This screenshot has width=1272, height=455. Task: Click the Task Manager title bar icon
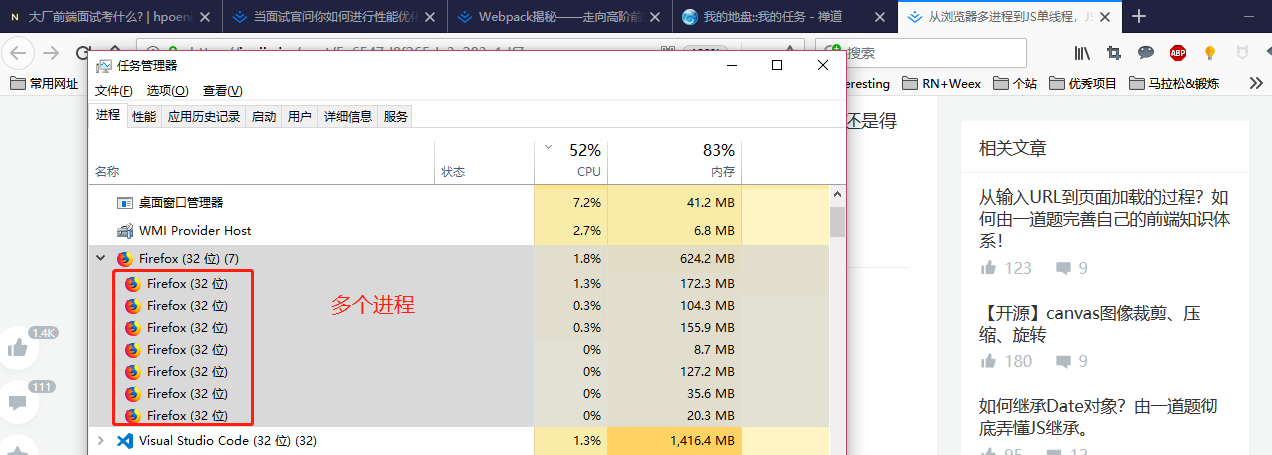104,65
